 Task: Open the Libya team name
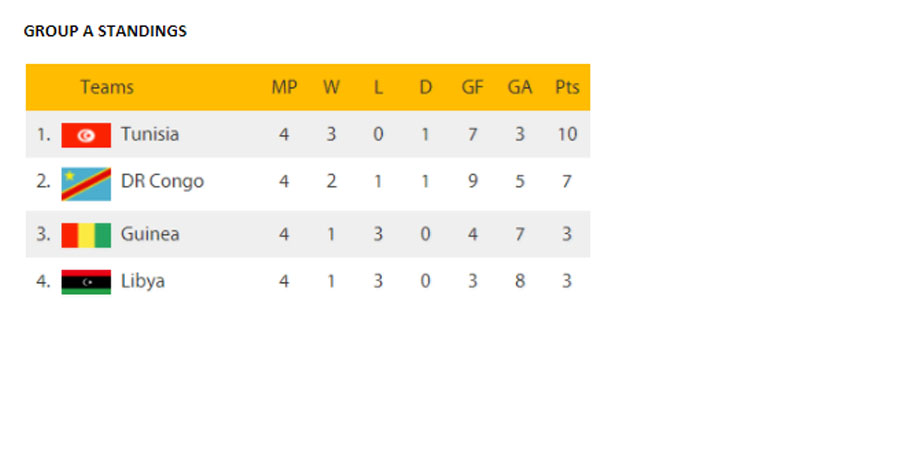(x=143, y=281)
